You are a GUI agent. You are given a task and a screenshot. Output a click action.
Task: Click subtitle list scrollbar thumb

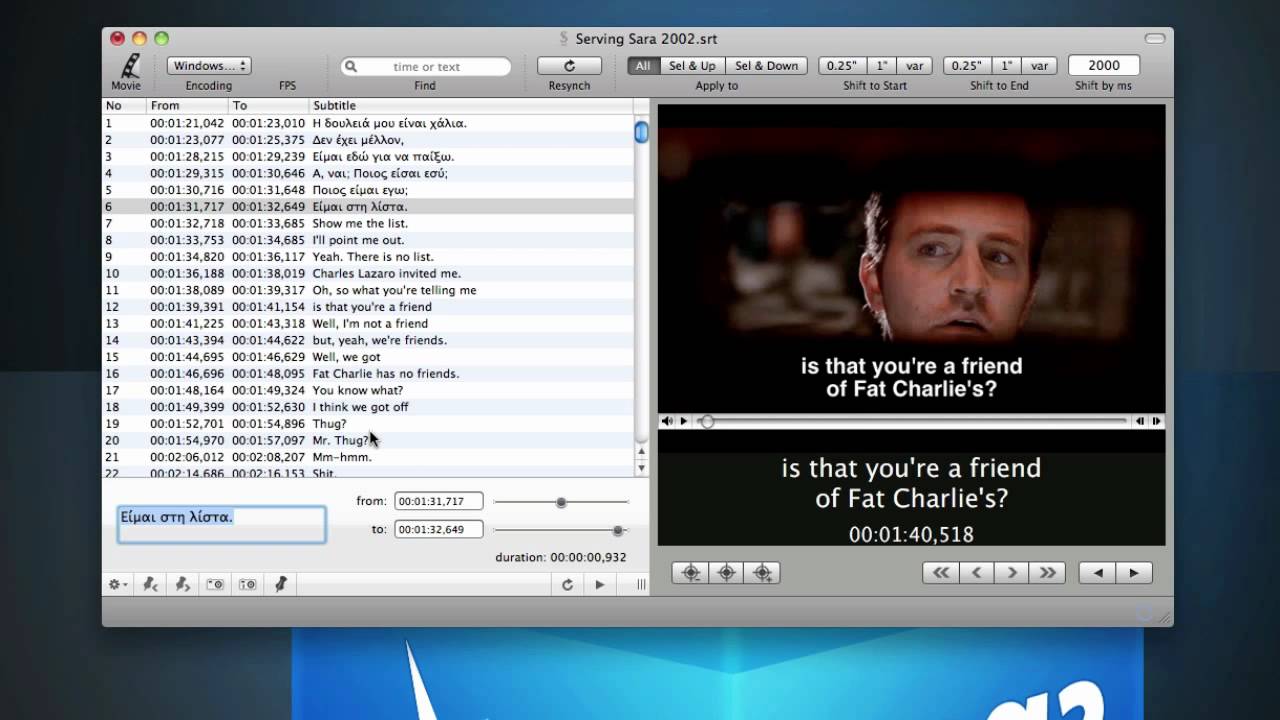[x=641, y=132]
